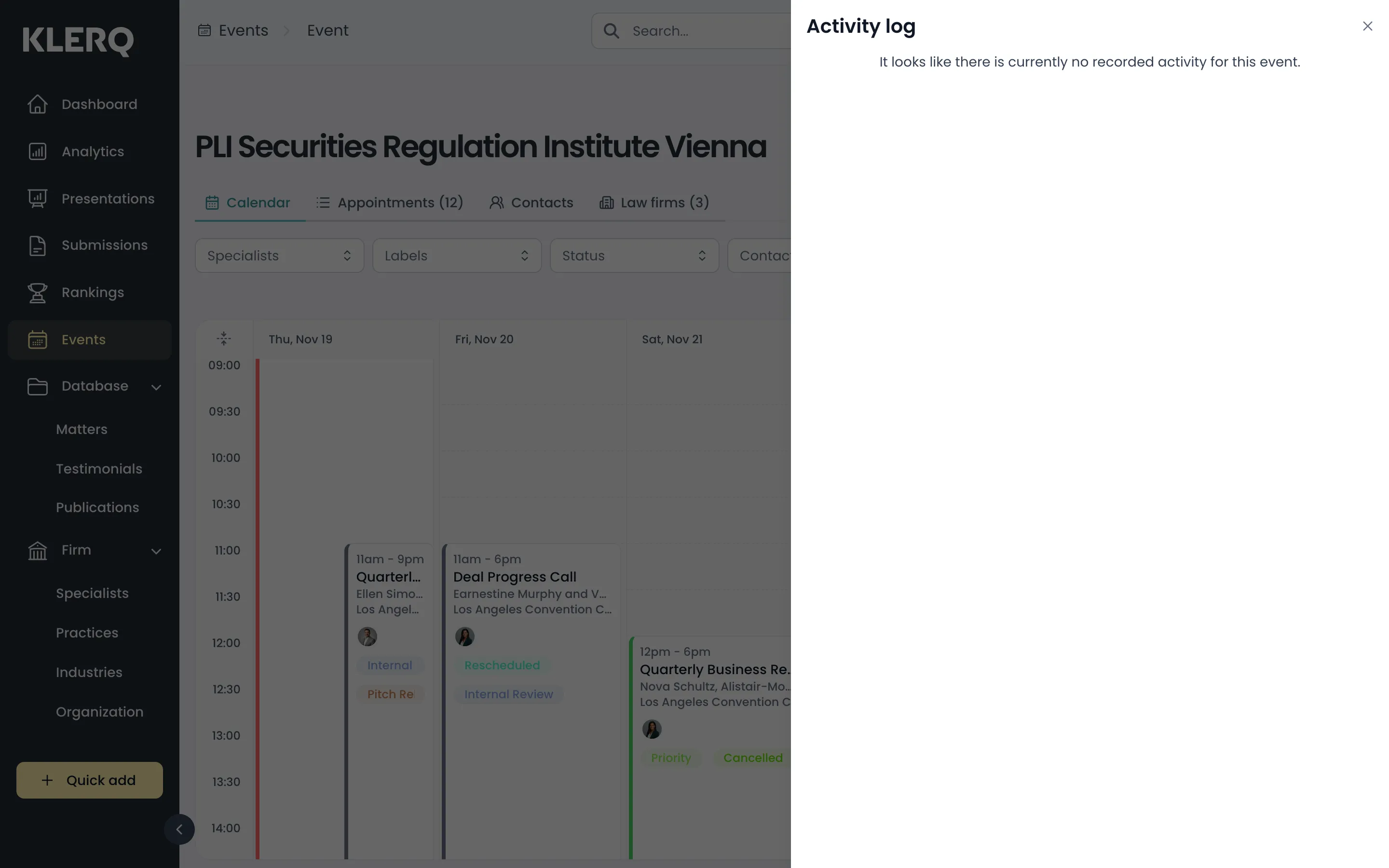The height and width of the screenshot is (868, 1389).
Task: Click the Dashboard home icon
Action: (x=37, y=105)
